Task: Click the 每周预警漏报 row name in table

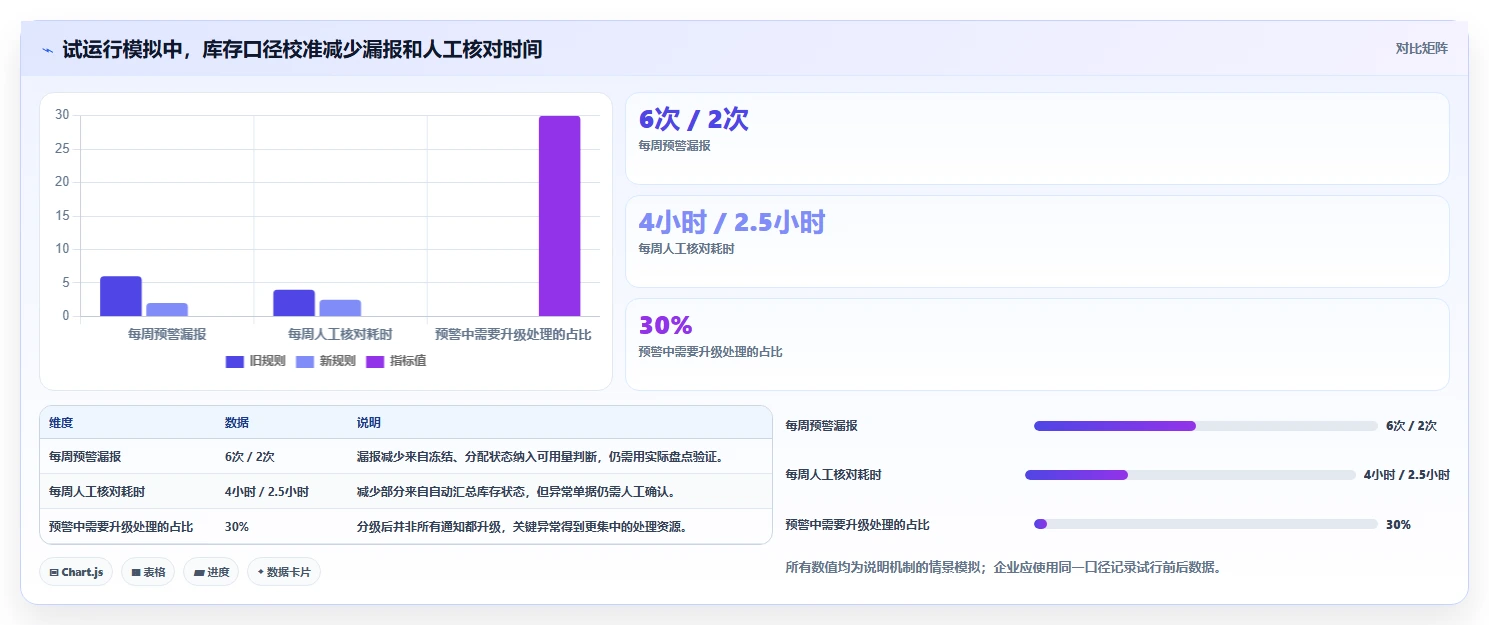Action: [85, 456]
